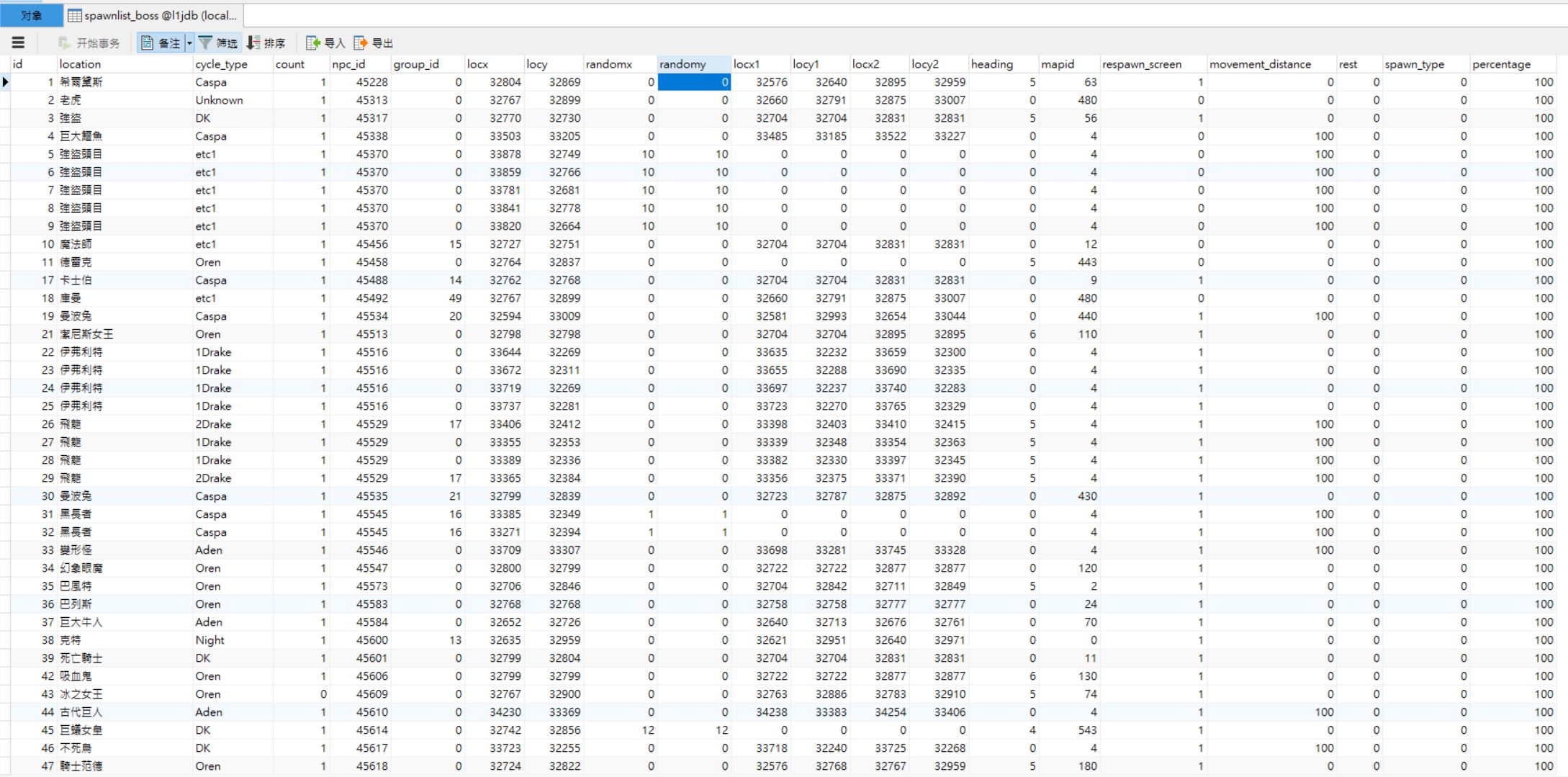
Task: Select the npc_id cell 45228
Action: click(x=360, y=82)
